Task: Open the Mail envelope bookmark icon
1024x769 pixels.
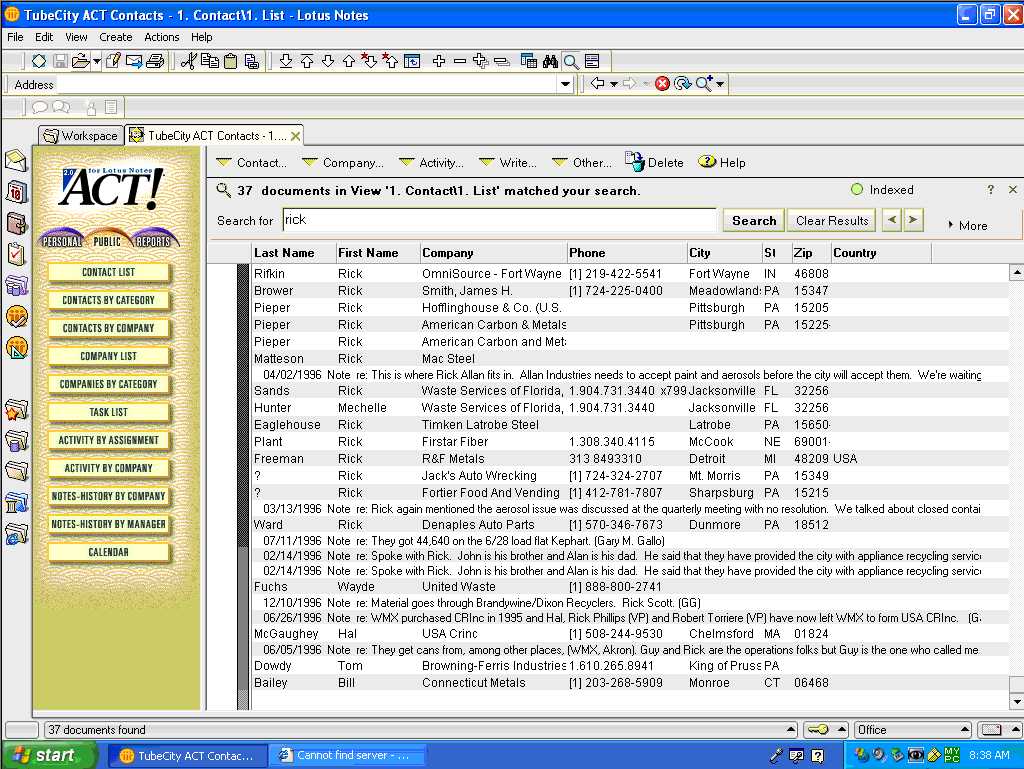Action: [16, 161]
